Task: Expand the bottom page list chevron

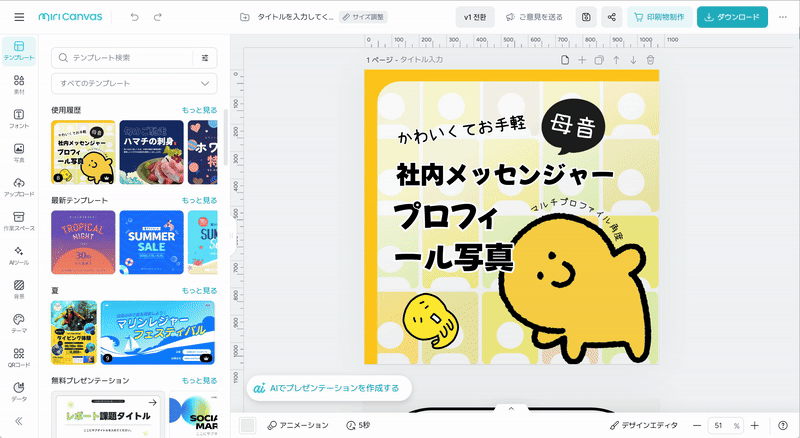Action: coord(510,408)
